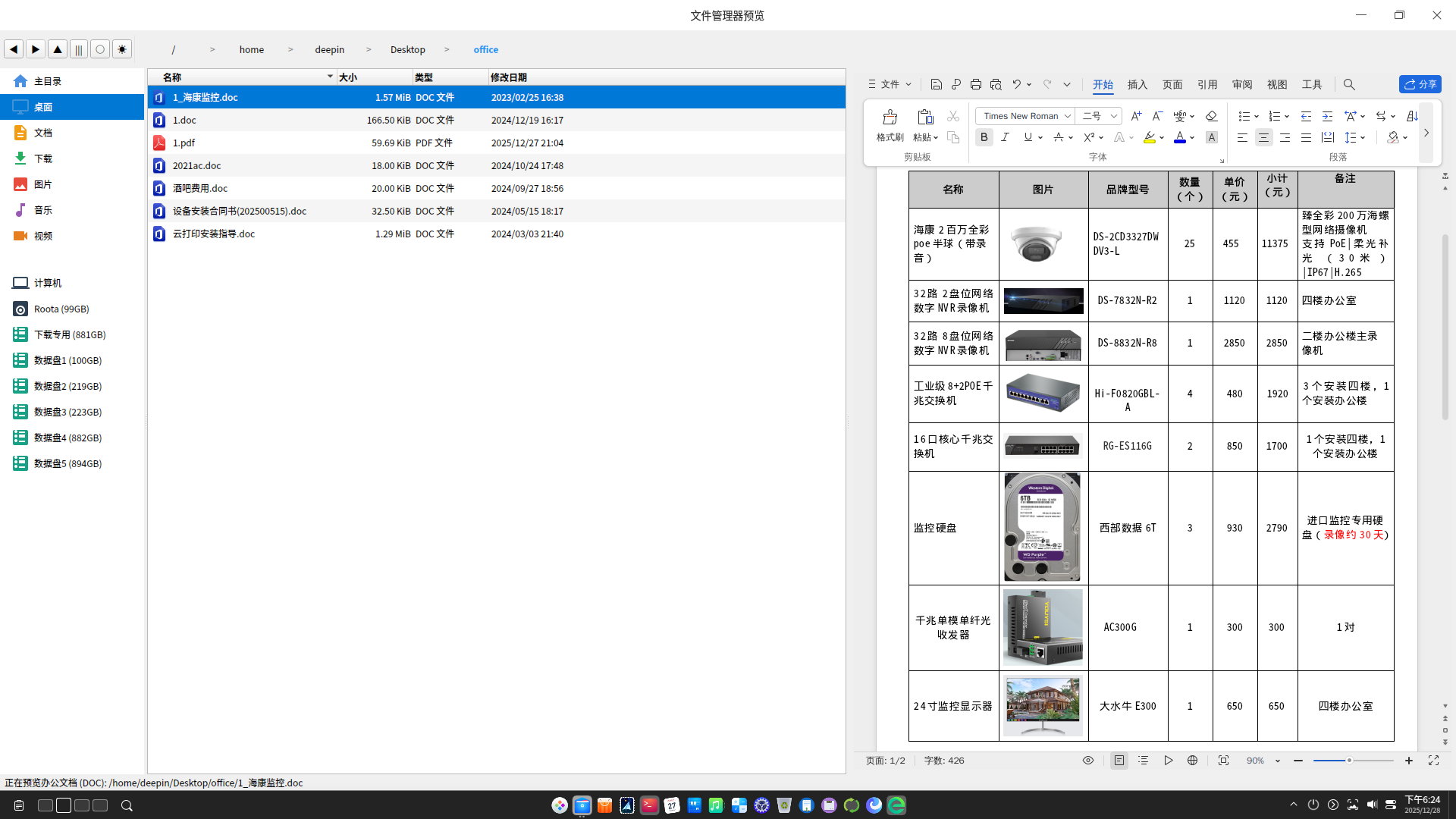Click the office breadcrumb link
The height and width of the screenshot is (819, 1456).
point(486,49)
